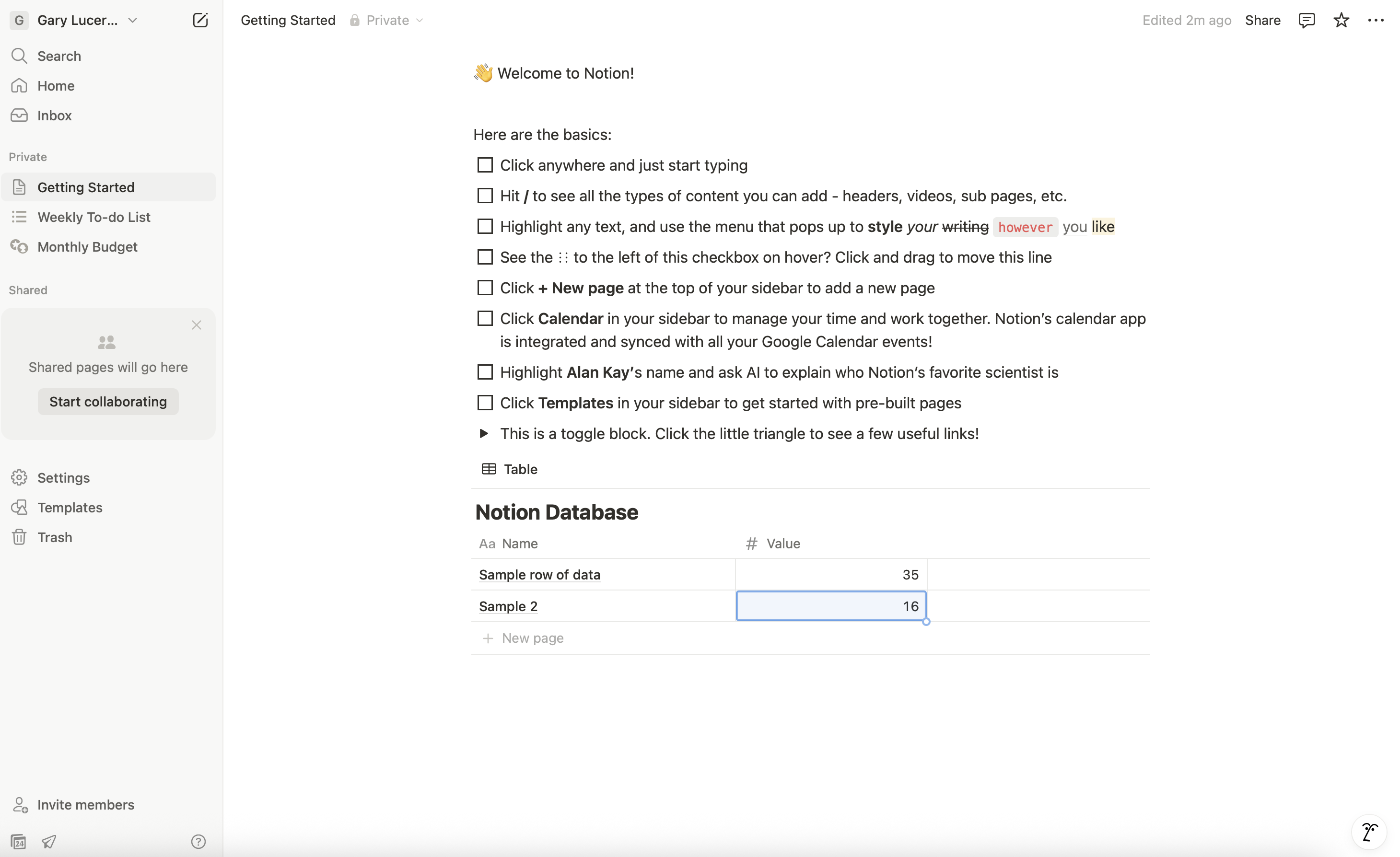Viewport: 1400px width, 857px height.
Task: Click the Private section header in sidebar
Action: tap(28, 157)
